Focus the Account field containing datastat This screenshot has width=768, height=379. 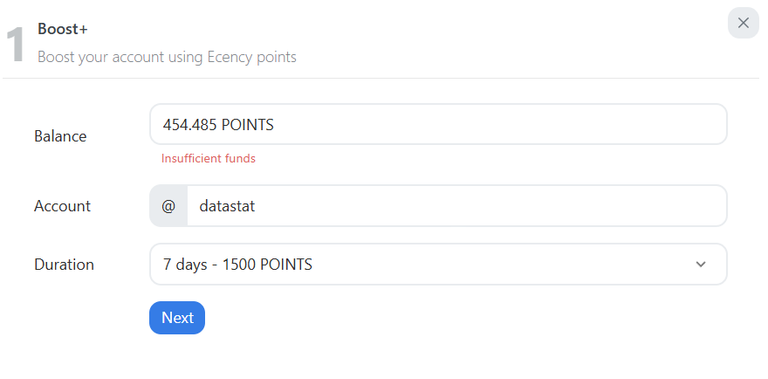pyautogui.click(x=457, y=206)
